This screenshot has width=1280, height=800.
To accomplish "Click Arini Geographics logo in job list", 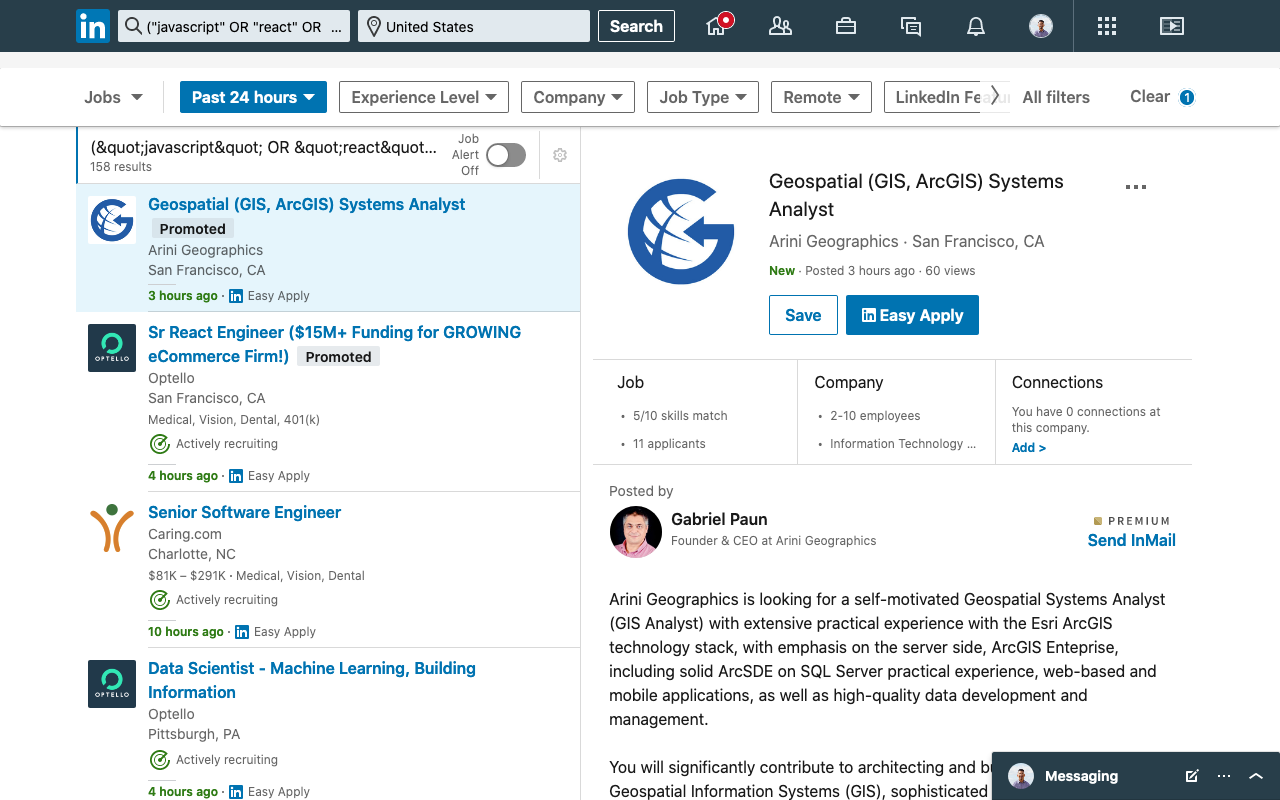I will (x=112, y=220).
